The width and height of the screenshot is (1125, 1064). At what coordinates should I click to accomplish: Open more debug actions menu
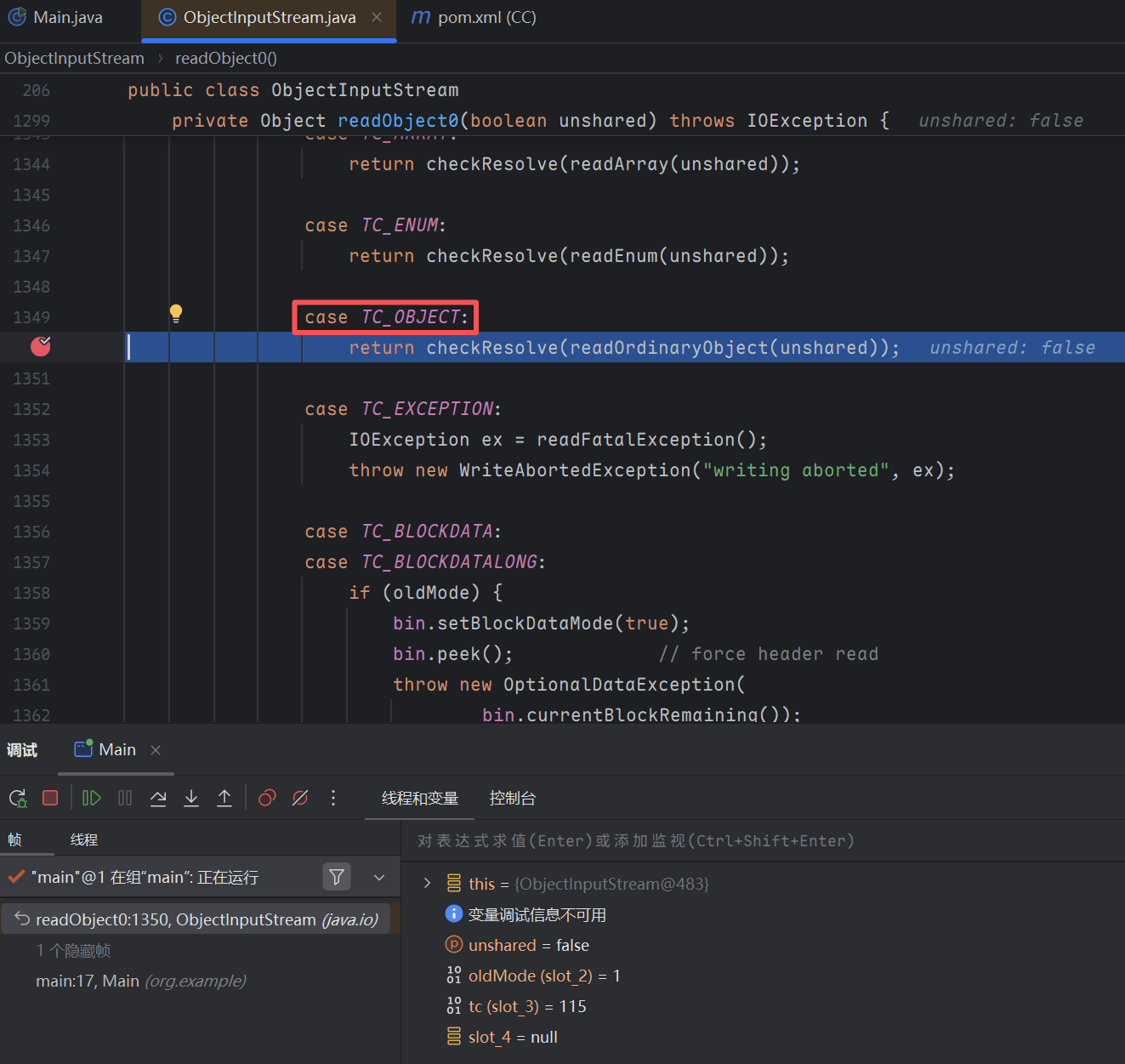[333, 798]
